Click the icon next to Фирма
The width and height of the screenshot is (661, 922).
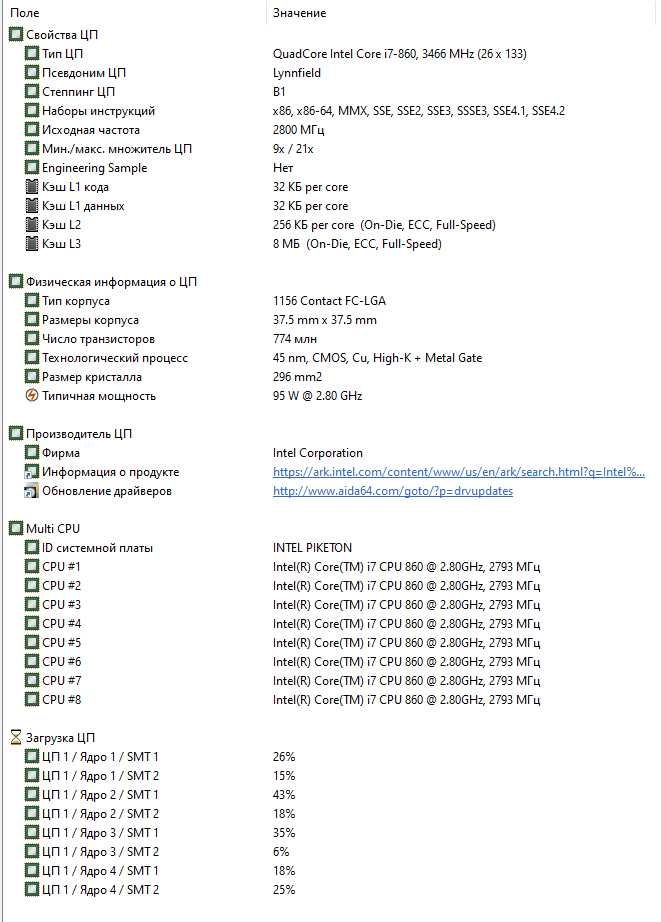tap(32, 453)
